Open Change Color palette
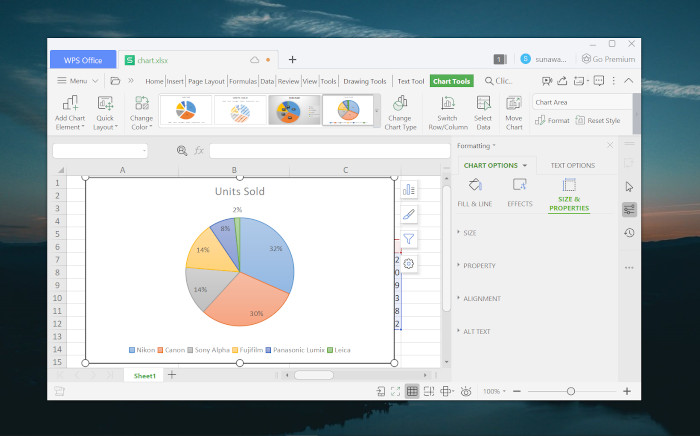Viewport: 700px width, 436px height. 141,113
